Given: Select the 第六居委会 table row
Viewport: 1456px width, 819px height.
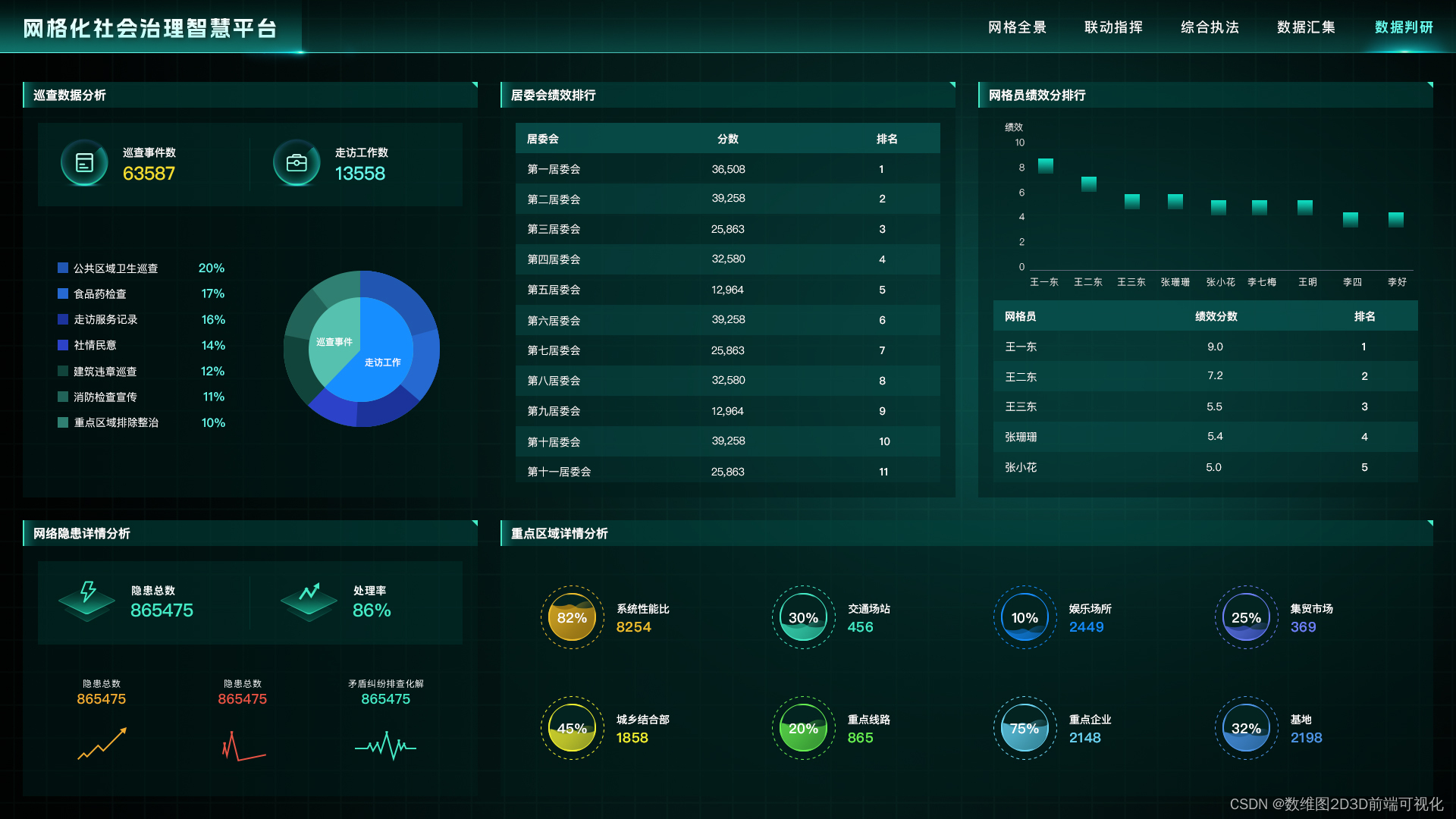Looking at the screenshot, I should click(x=727, y=320).
